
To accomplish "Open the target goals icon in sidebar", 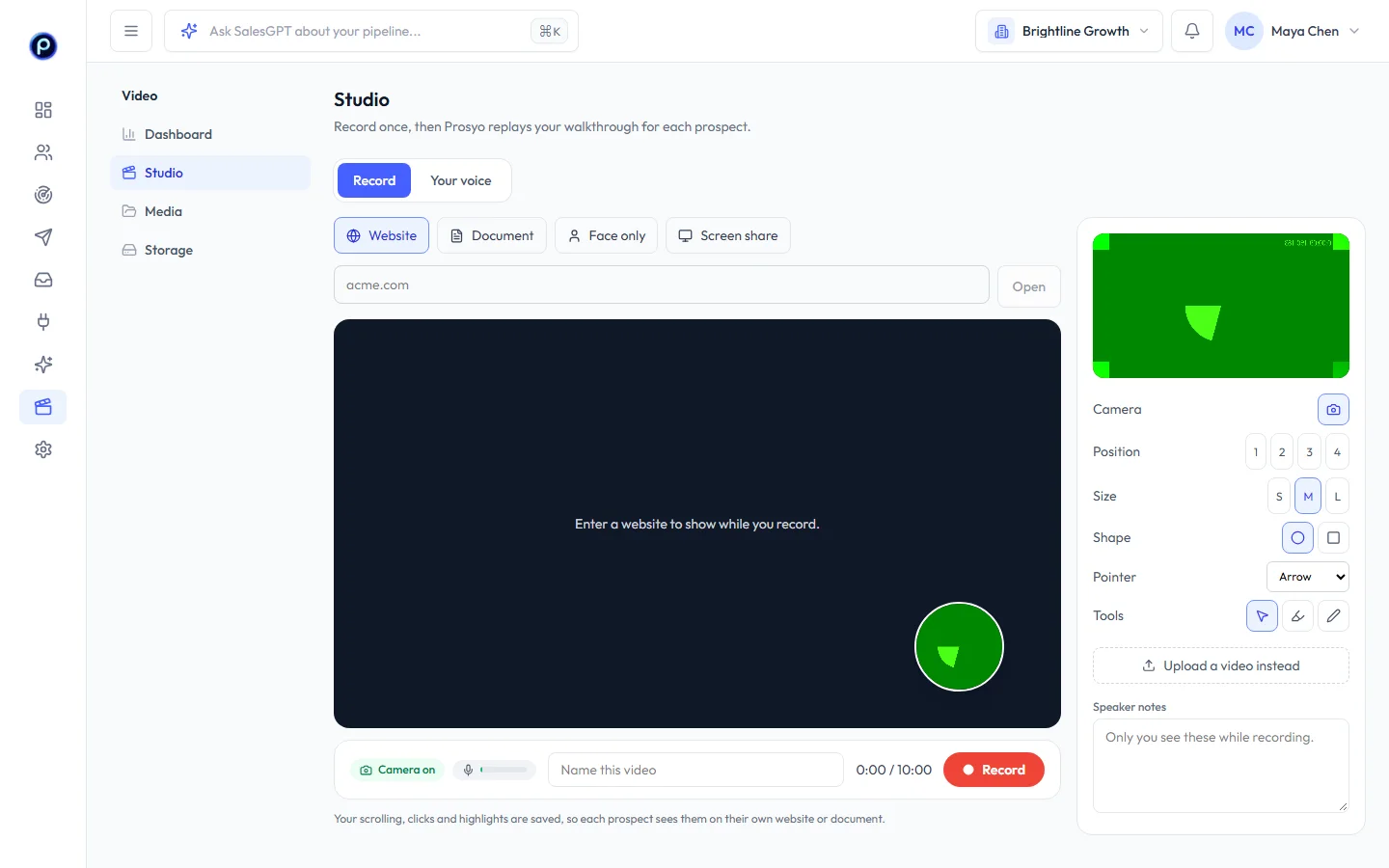I will tap(43, 195).
